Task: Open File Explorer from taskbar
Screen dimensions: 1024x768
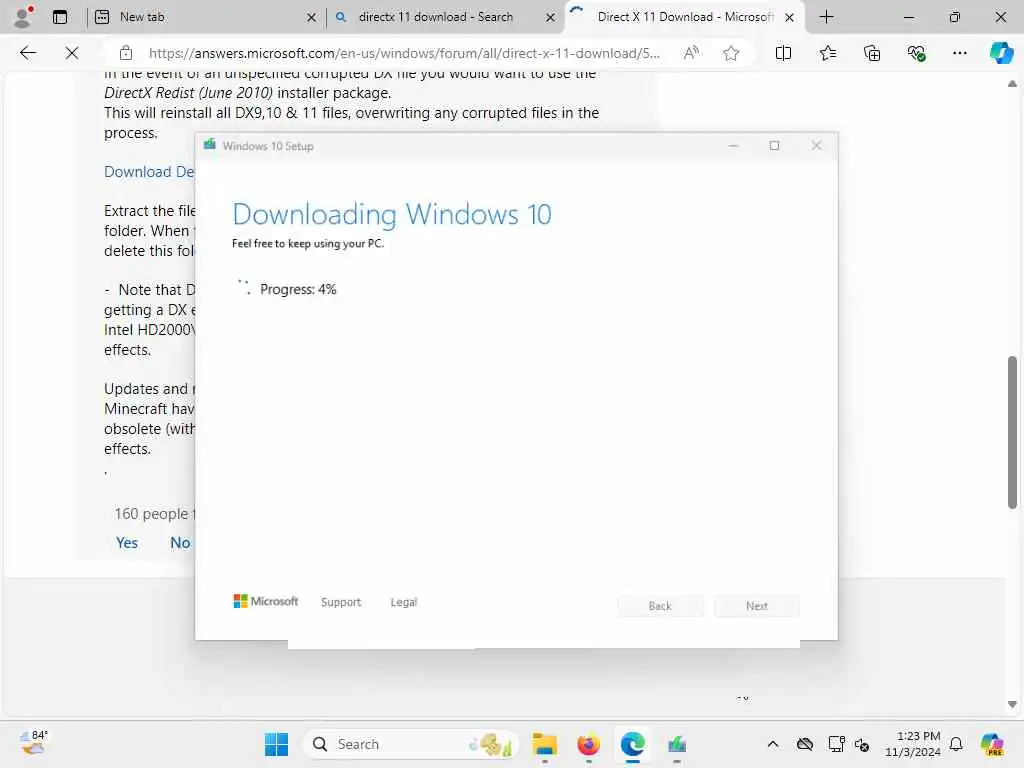Action: click(544, 744)
